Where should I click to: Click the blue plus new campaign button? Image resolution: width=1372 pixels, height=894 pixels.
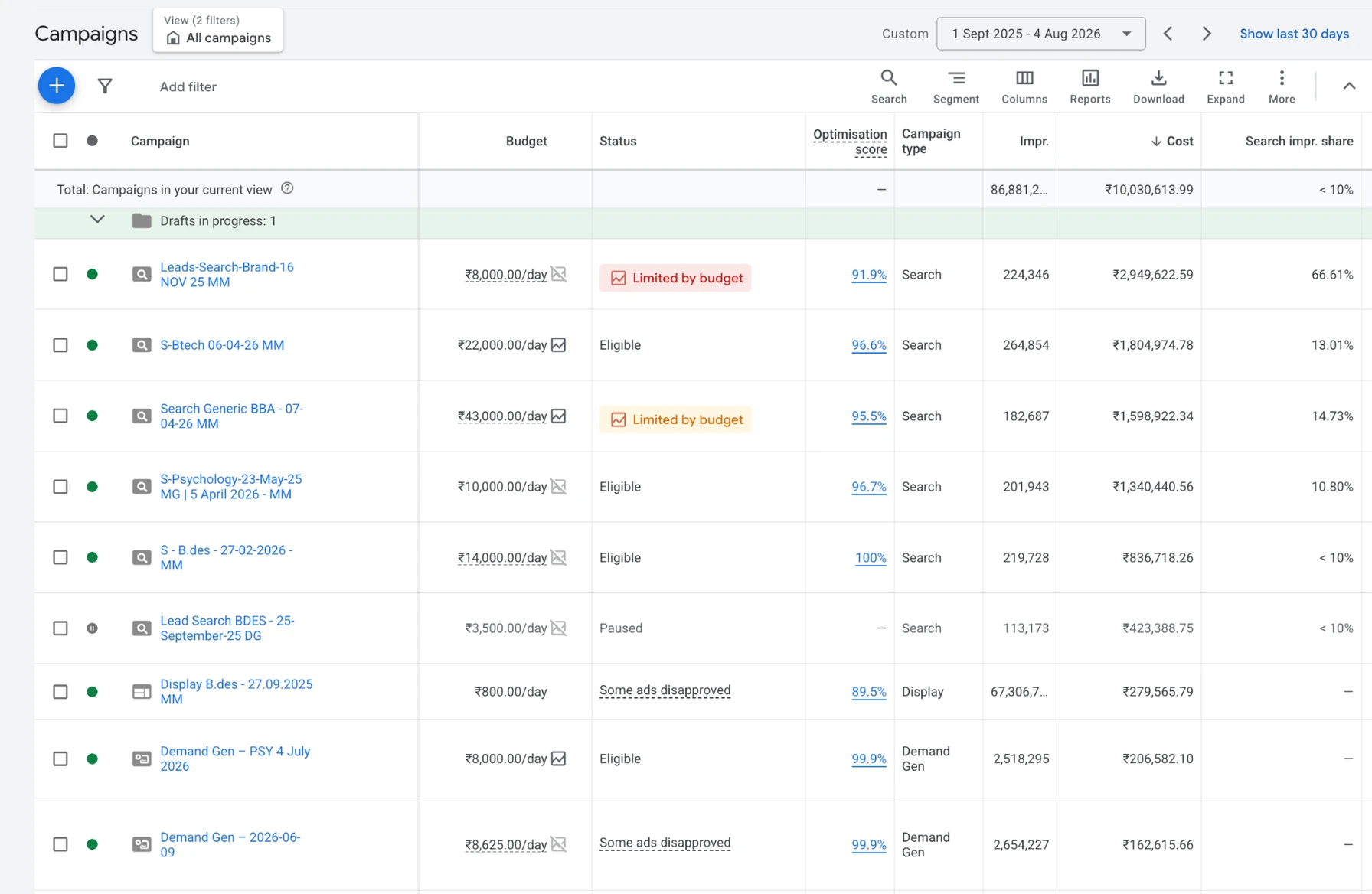(x=57, y=86)
